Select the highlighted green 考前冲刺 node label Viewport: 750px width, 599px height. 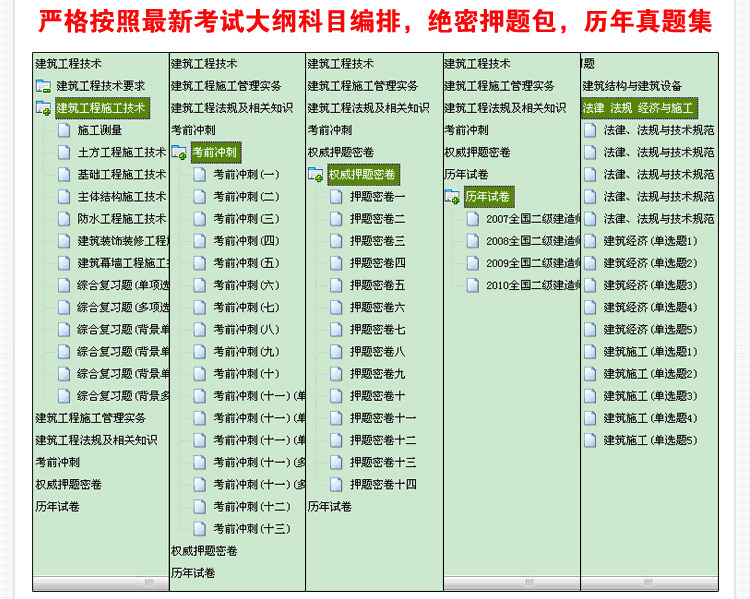pos(216,153)
